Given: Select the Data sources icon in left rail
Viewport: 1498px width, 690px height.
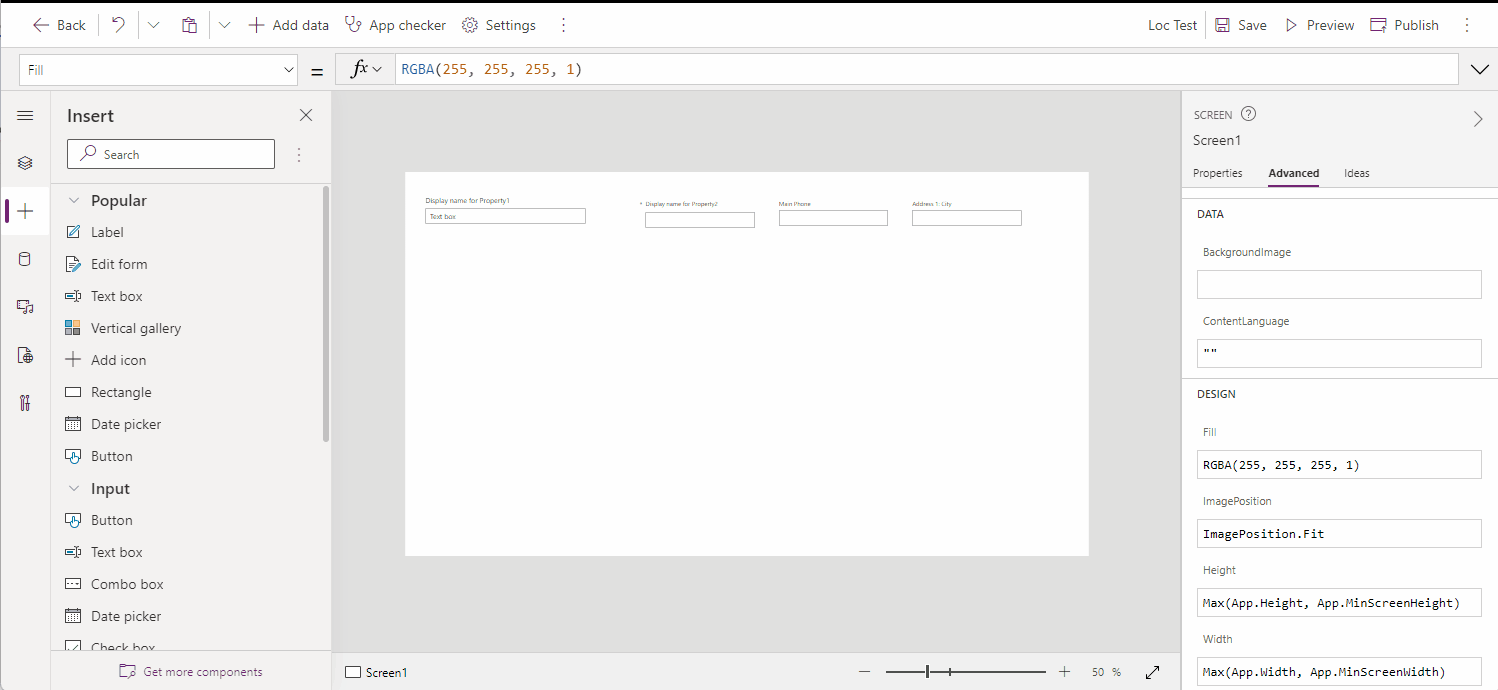Looking at the screenshot, I should [25, 258].
